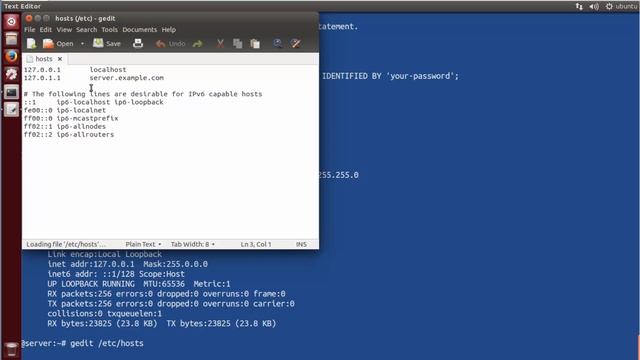Image resolution: width=640 pixels, height=360 pixels.
Task: Click on the 'server.example.com' text
Action: pos(127,78)
